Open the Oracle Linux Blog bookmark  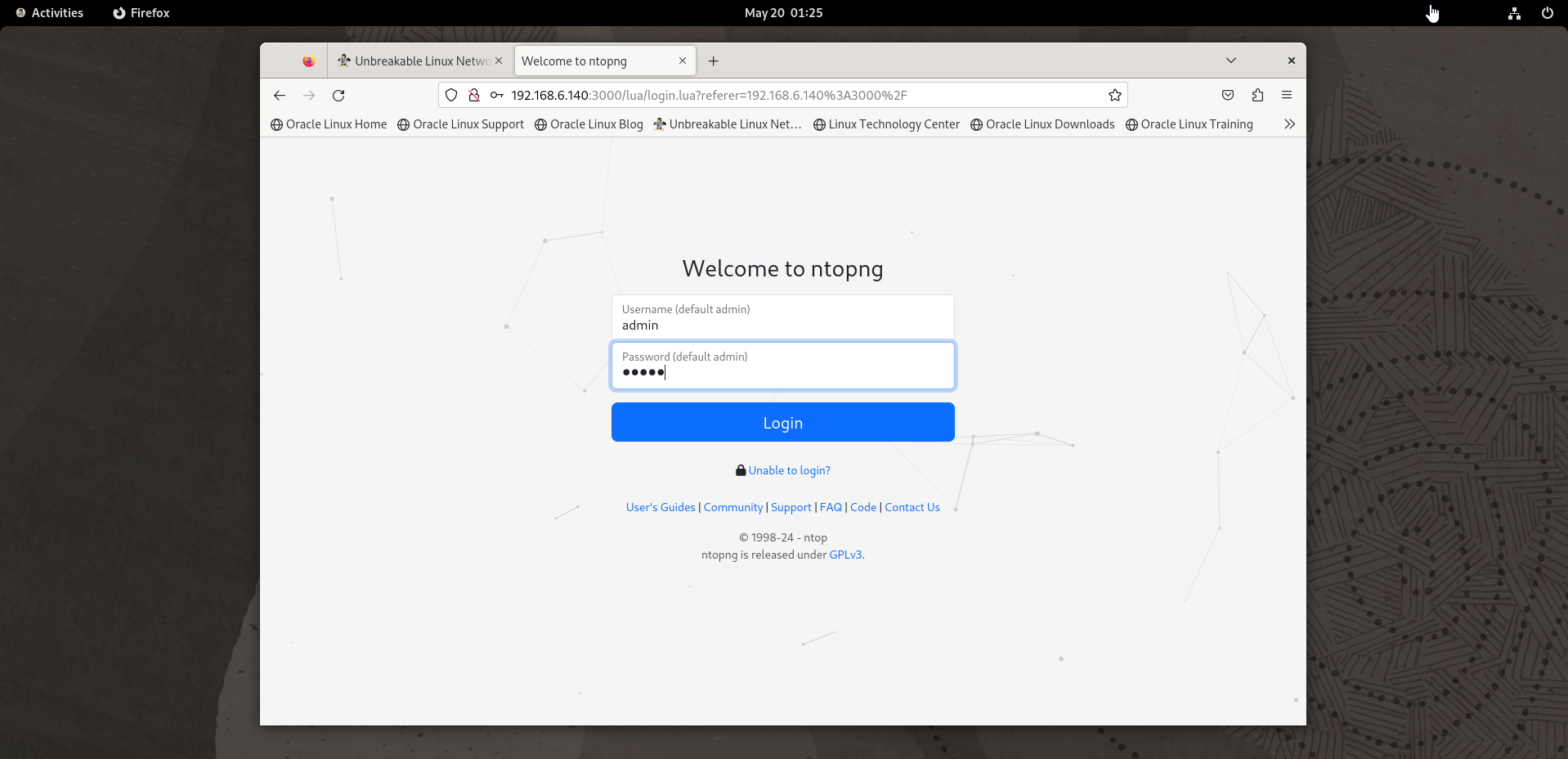point(589,124)
